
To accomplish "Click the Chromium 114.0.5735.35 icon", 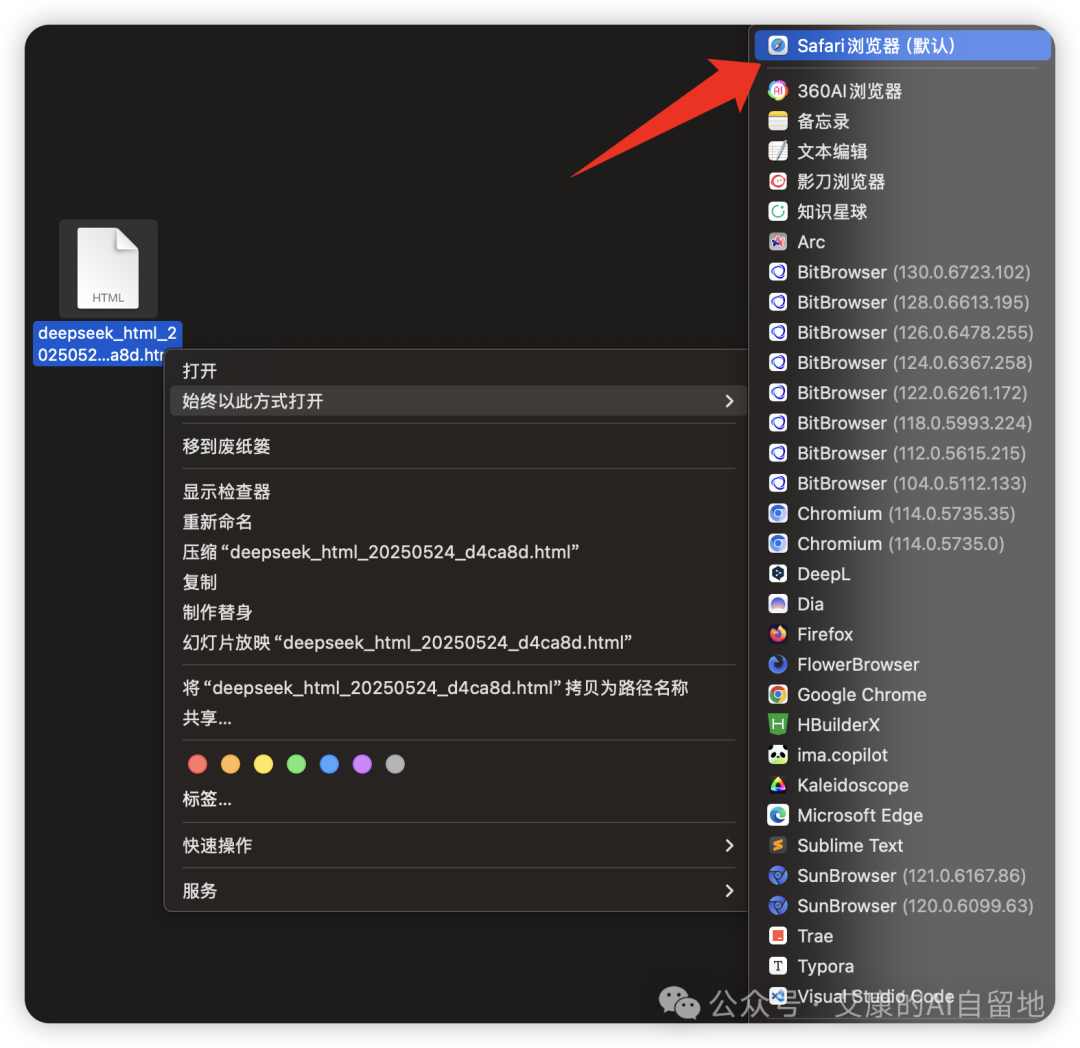I will click(x=778, y=513).
